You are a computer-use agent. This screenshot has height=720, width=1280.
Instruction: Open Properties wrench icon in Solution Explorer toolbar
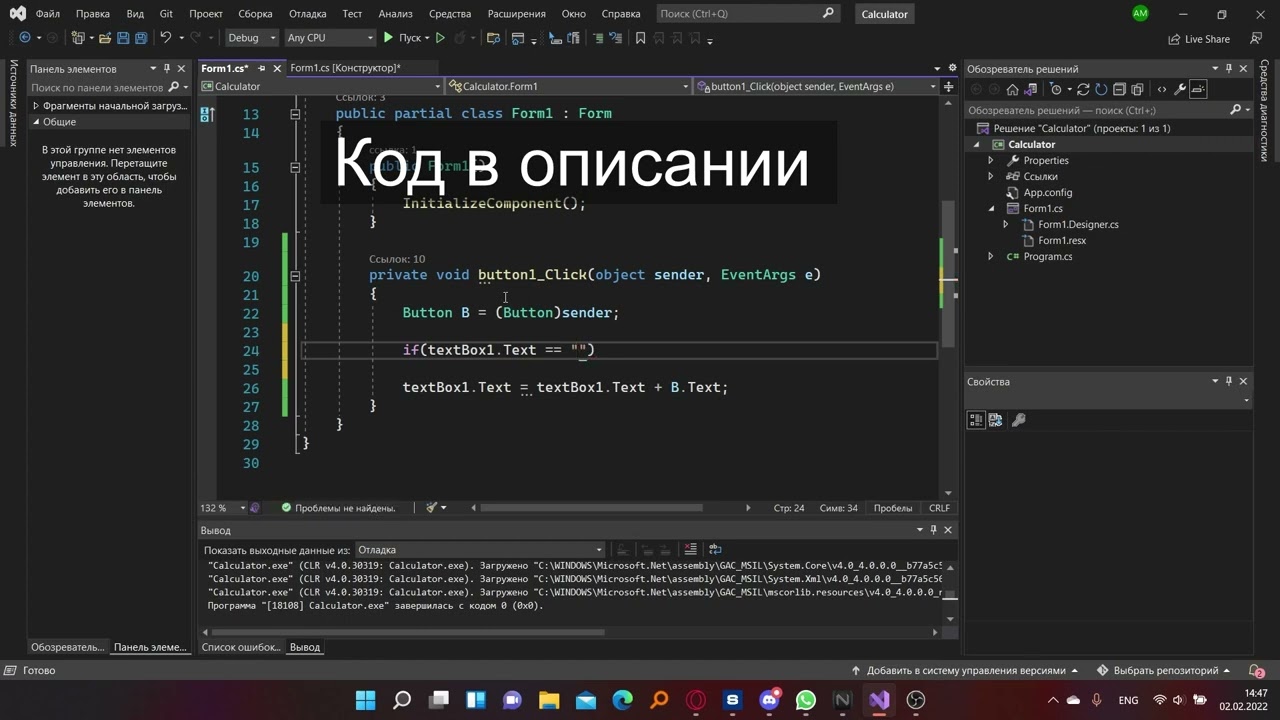tap(1179, 90)
